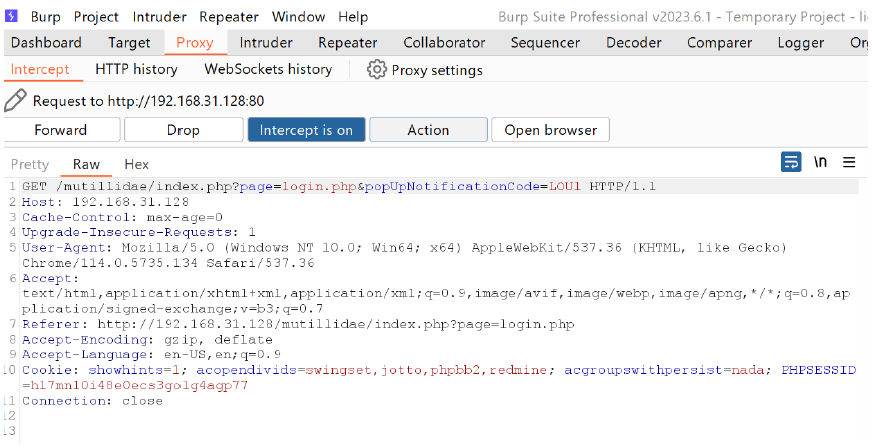Click the Cookie header name
The image size is (872, 448).
48,370
